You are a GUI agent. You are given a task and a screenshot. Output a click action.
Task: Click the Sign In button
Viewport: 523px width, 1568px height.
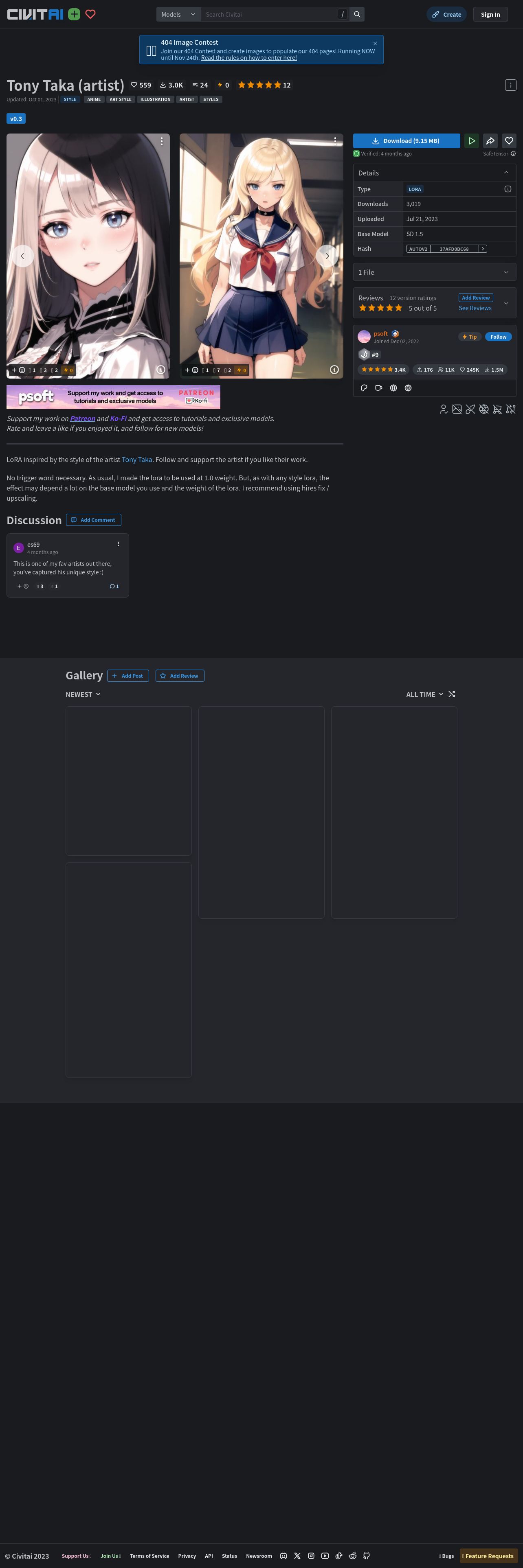[x=490, y=14]
